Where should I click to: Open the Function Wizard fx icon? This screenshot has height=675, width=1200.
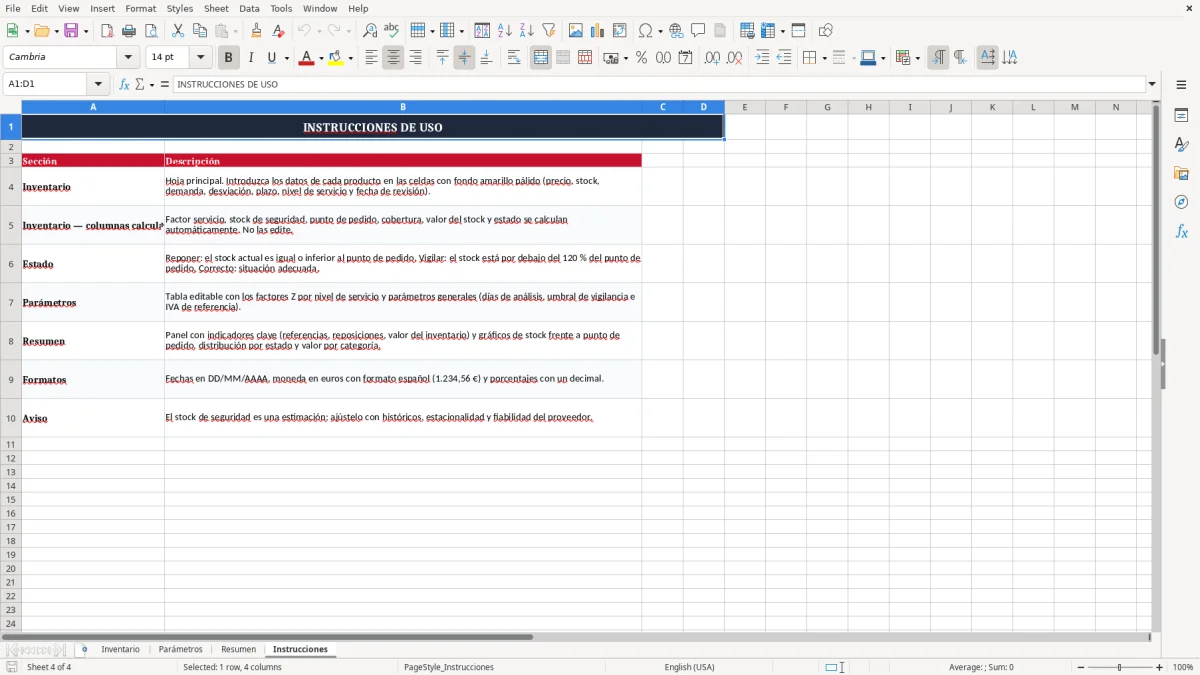(x=124, y=85)
